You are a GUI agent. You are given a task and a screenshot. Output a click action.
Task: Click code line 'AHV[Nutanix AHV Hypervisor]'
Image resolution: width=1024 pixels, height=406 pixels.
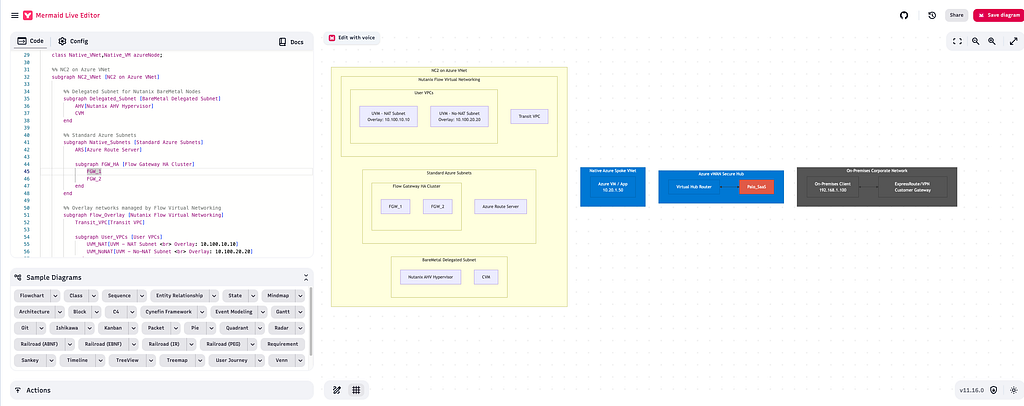pos(114,106)
